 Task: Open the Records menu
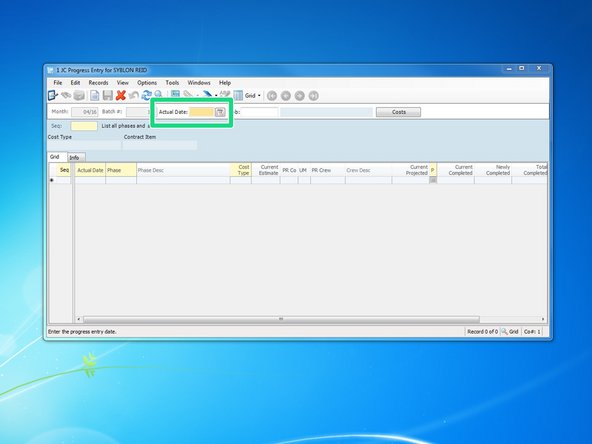point(99,83)
